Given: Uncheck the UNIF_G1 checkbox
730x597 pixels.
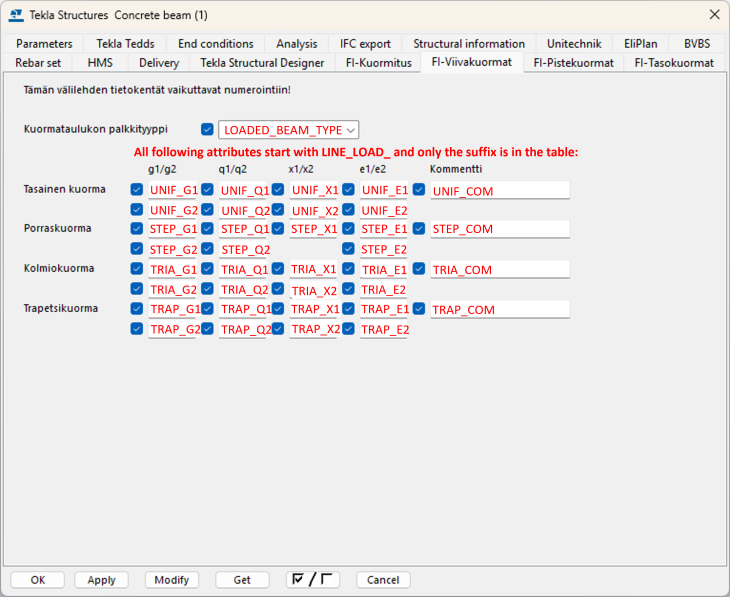Looking at the screenshot, I should (137, 190).
